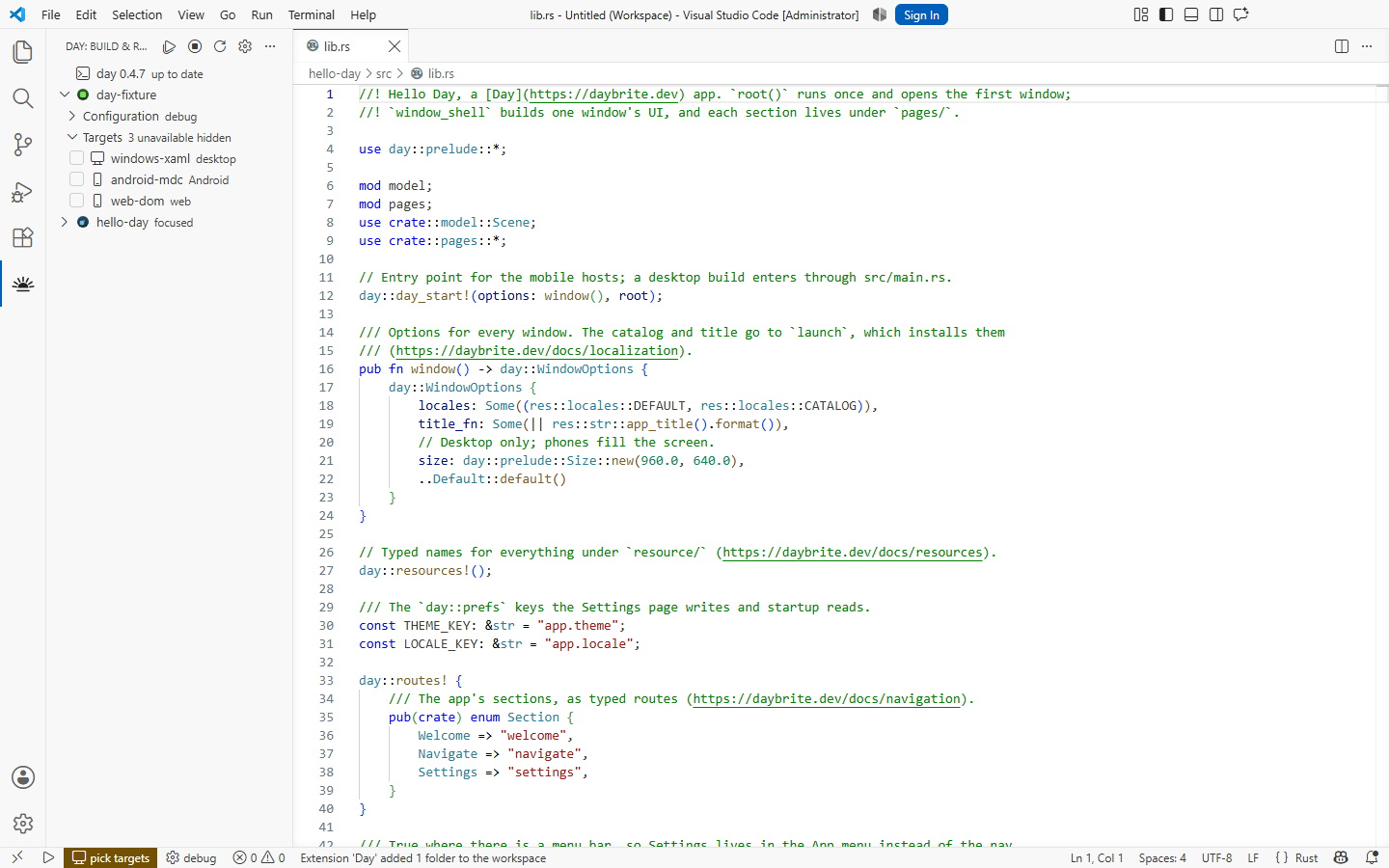
Task: Click the day 0.4.7 up to date row
Action: coord(170,73)
